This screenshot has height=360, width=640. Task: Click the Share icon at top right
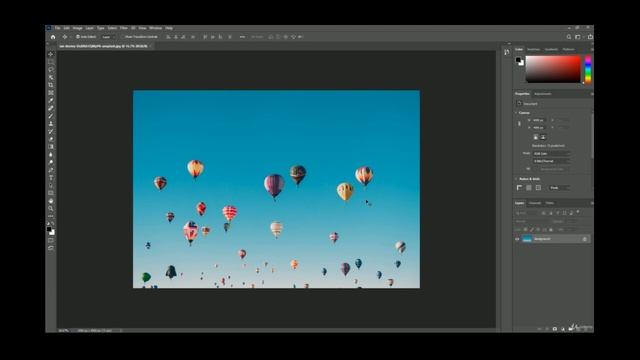point(590,37)
